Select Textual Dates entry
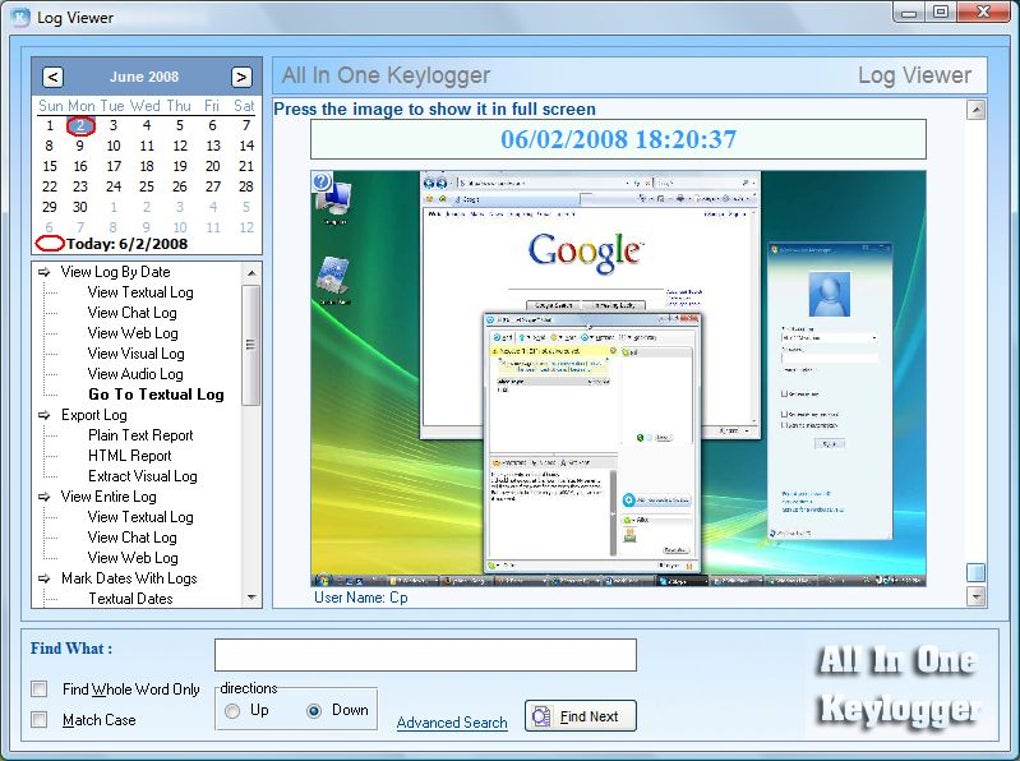 pyautogui.click(x=130, y=598)
